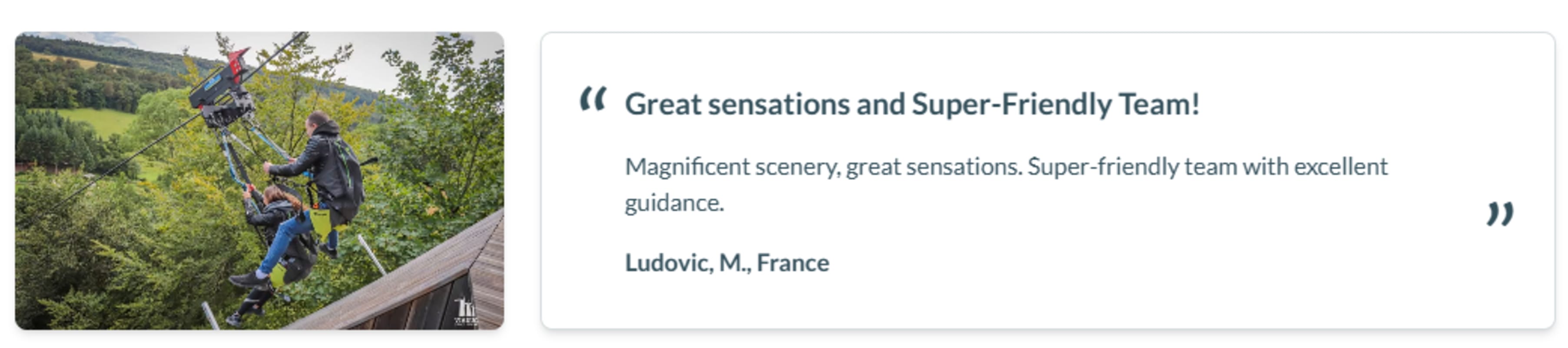
Task: Click "Ludovic" in the reviewer attribution
Action: pos(667,263)
